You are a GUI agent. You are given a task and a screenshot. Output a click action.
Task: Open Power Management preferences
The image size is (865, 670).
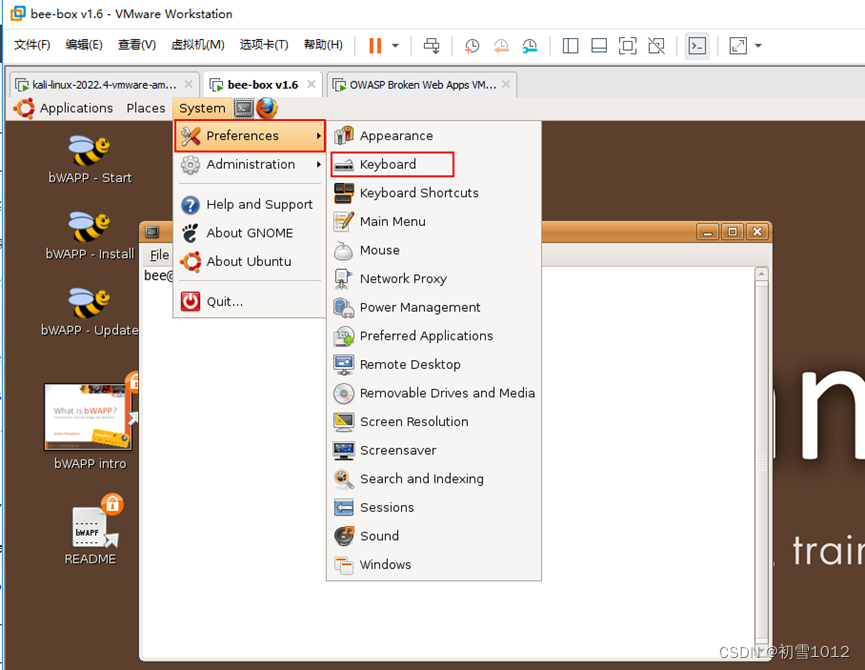[x=434, y=307]
